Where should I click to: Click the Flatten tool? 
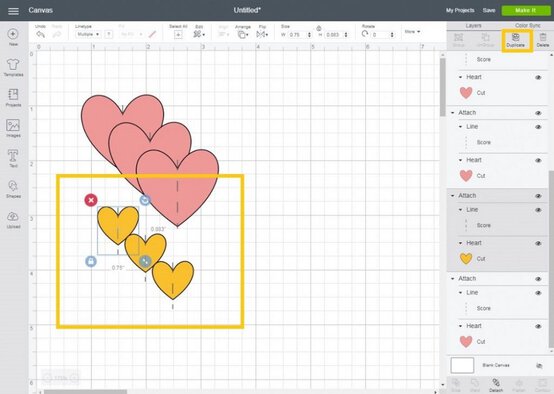pyautogui.click(x=519, y=383)
